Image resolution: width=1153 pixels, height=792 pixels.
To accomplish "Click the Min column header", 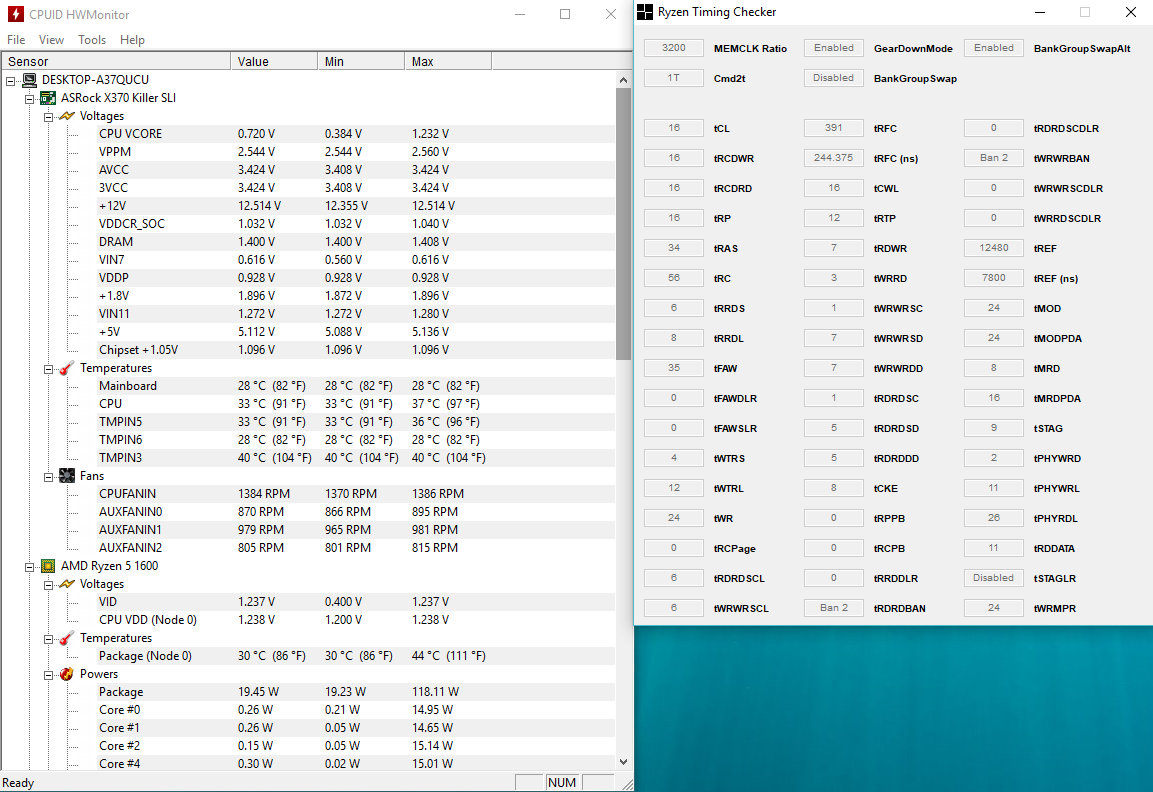I will [x=361, y=61].
